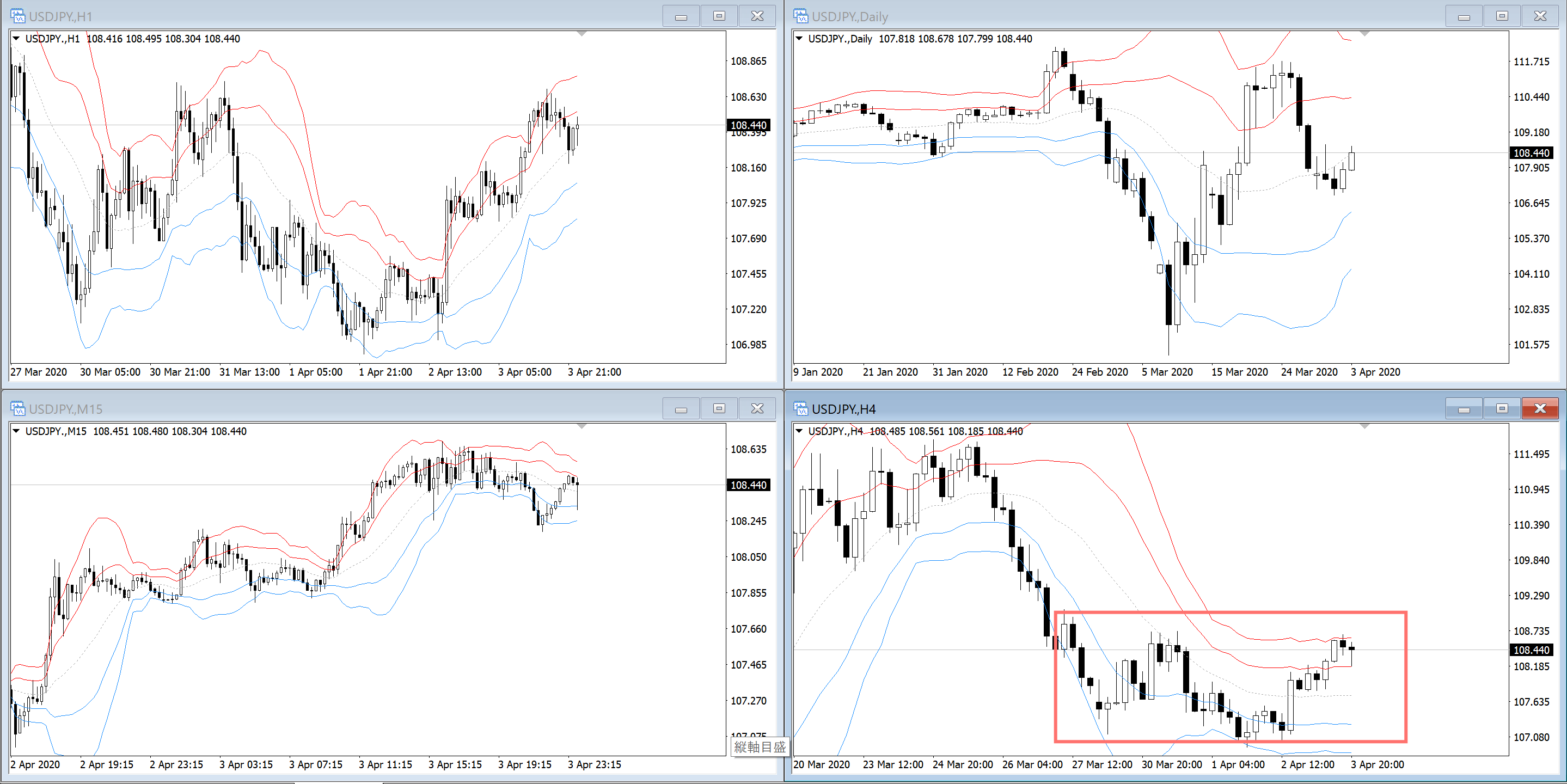Maximize the USDJPY,H4 chart window
1567x784 pixels.
(1502, 409)
